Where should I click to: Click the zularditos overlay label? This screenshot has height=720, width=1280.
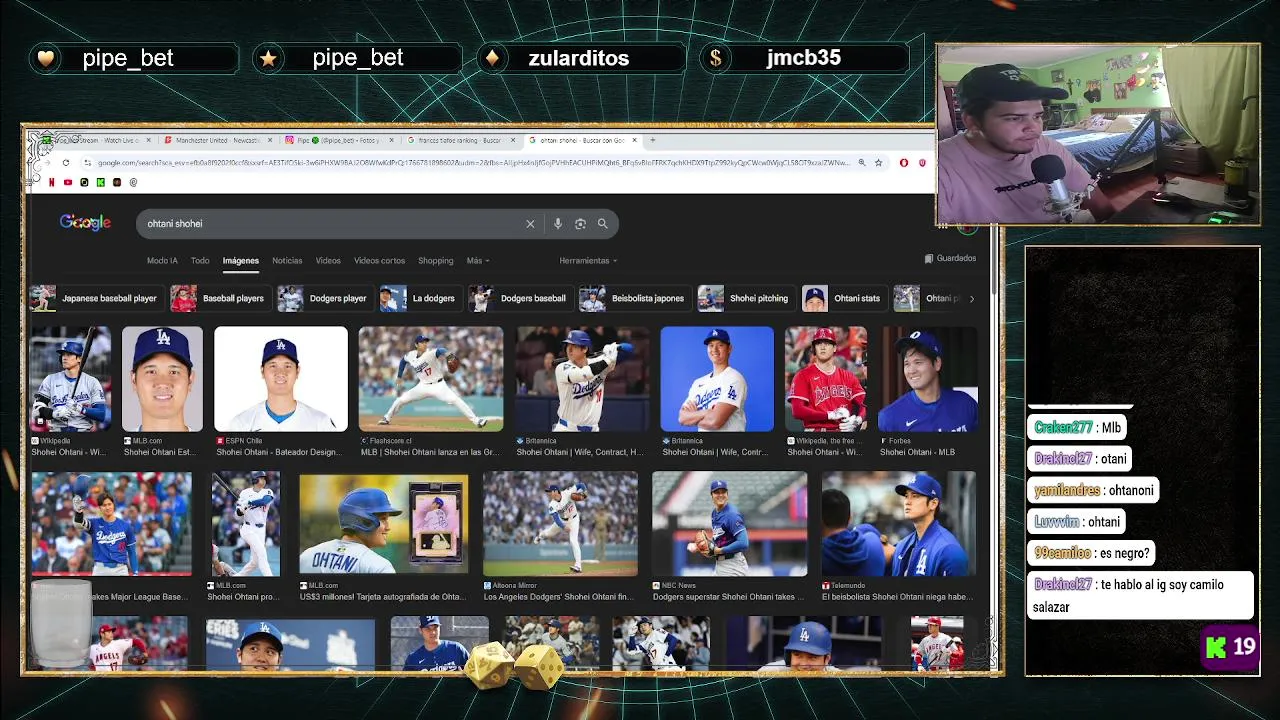[x=579, y=58]
